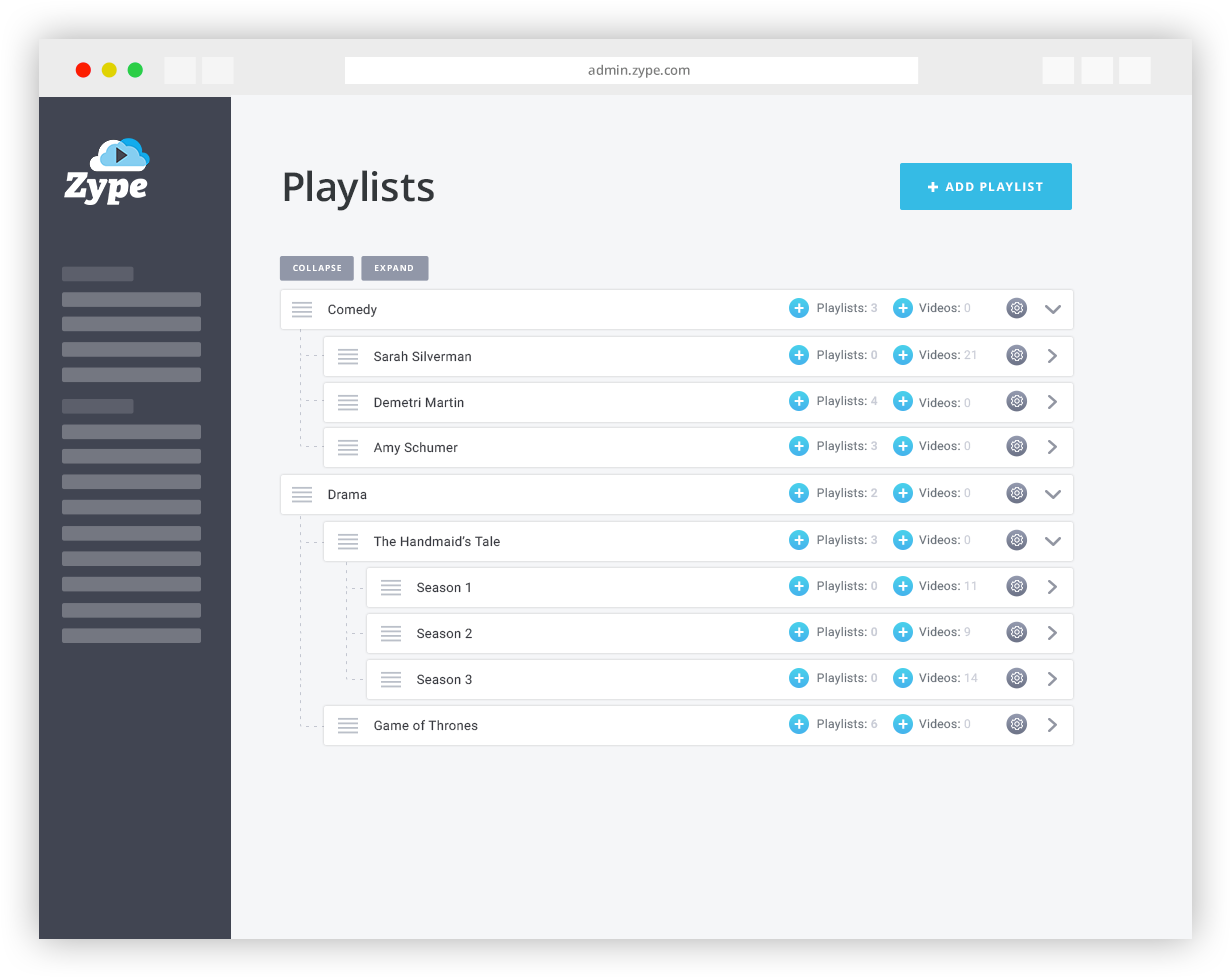Add videos to Sarah Silverman
This screenshot has height=977, width=1230.
pos(903,355)
